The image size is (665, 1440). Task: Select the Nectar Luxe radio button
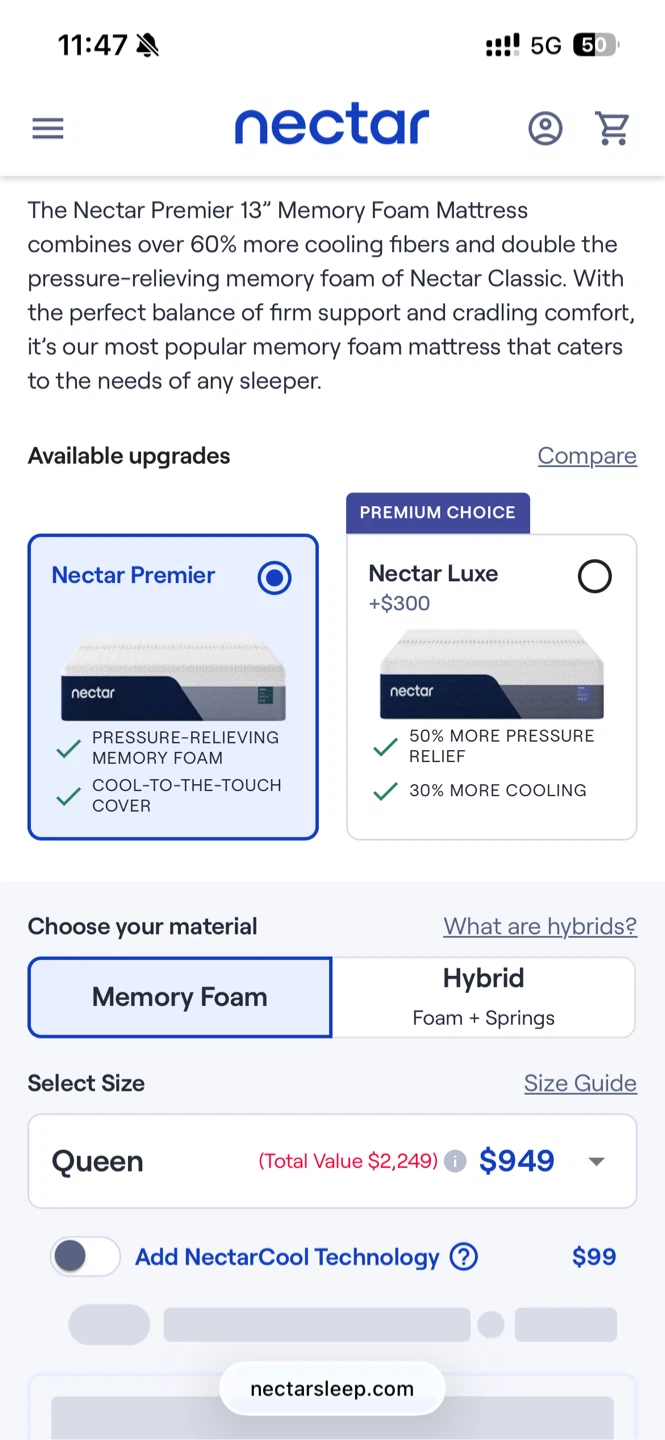pyautogui.click(x=594, y=576)
